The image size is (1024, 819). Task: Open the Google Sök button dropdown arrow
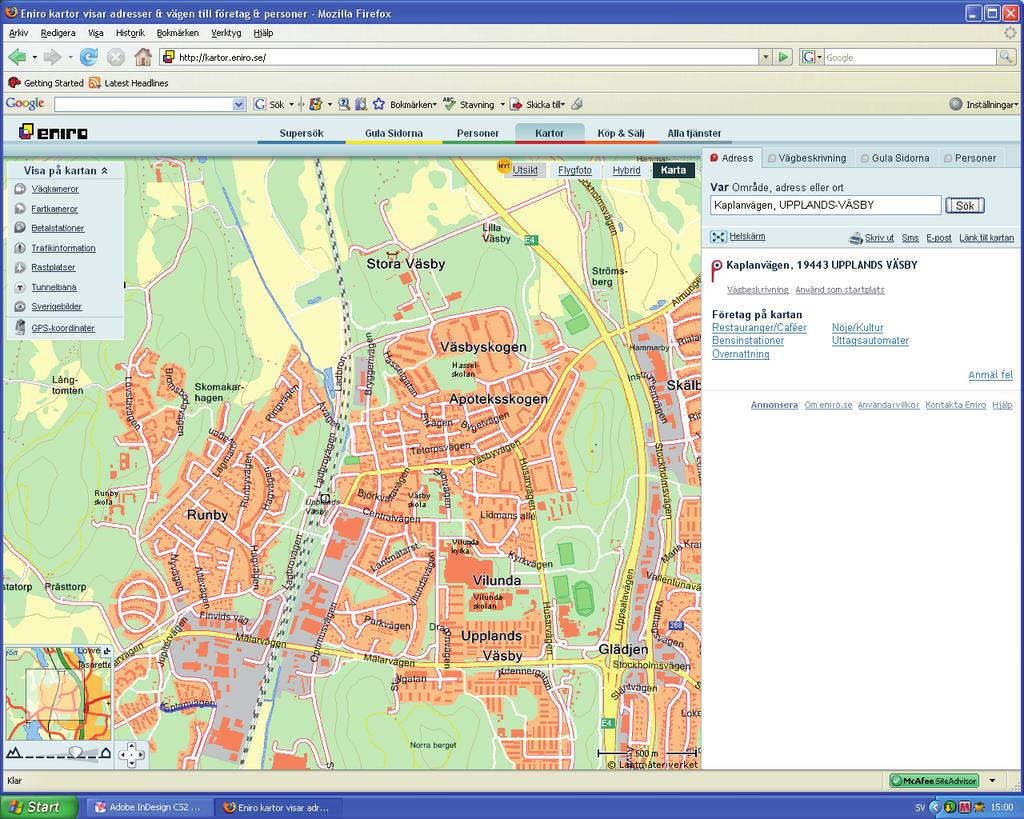(x=291, y=104)
